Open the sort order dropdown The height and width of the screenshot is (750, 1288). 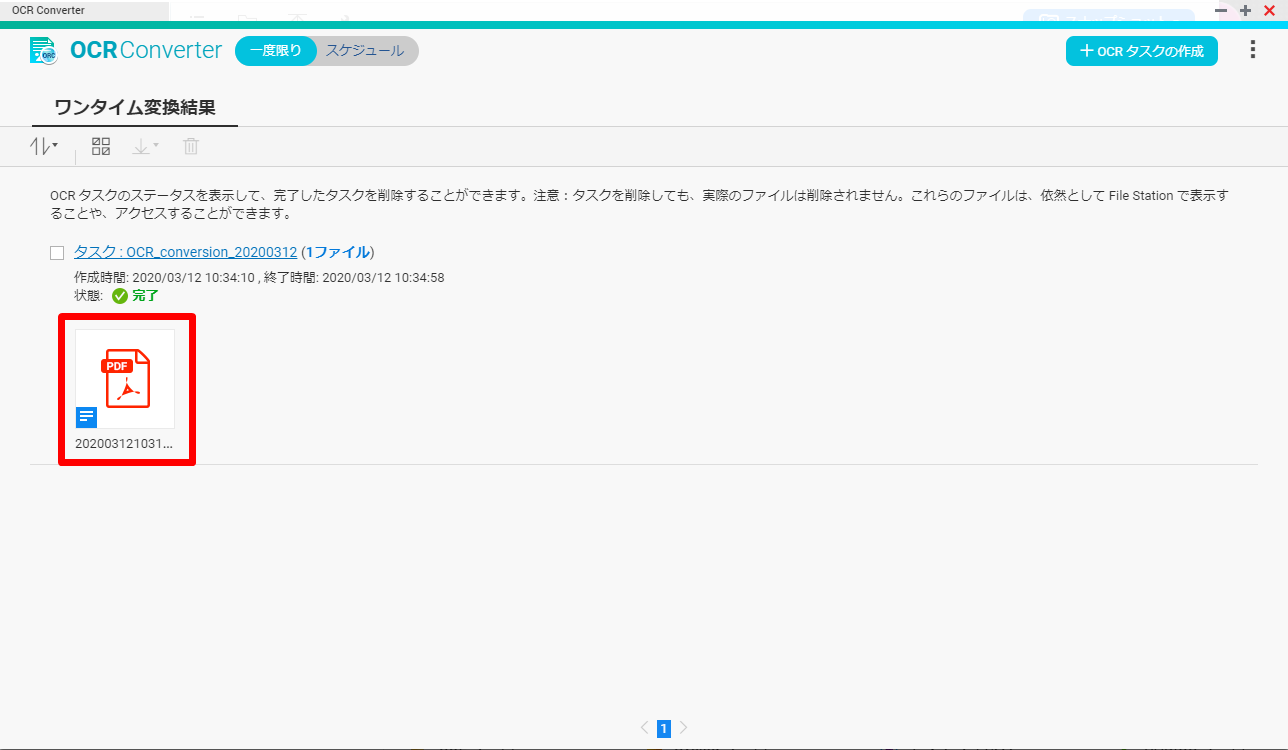(43, 146)
